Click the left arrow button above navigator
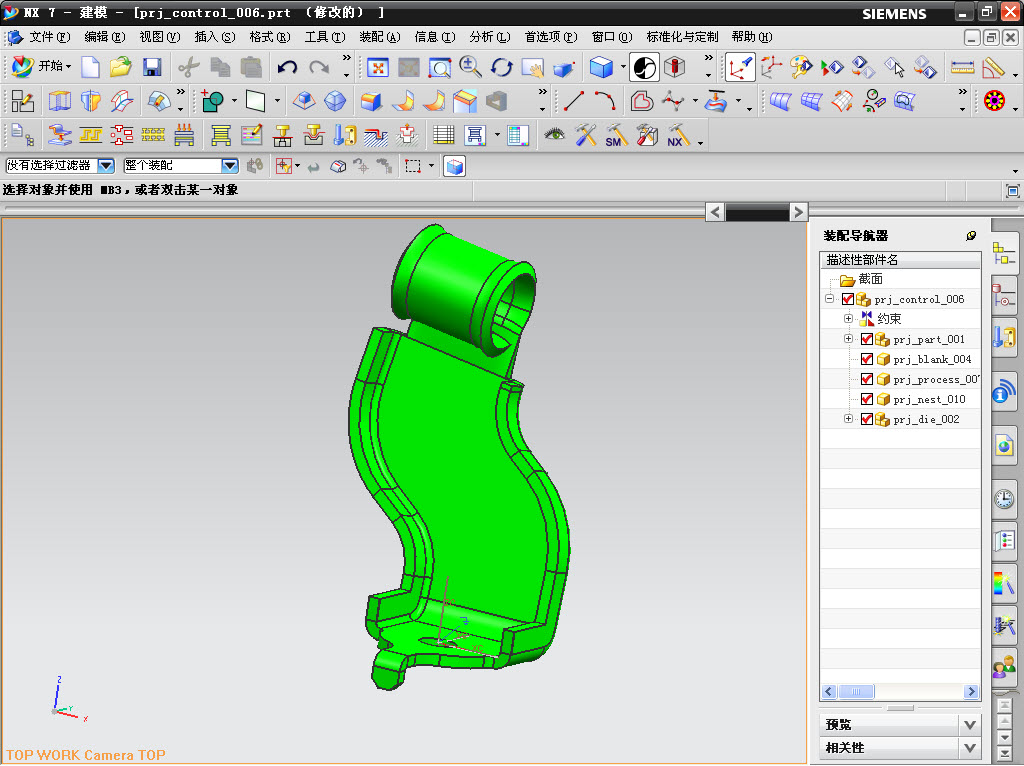Screen dimensions: 1024x766 click(715, 212)
